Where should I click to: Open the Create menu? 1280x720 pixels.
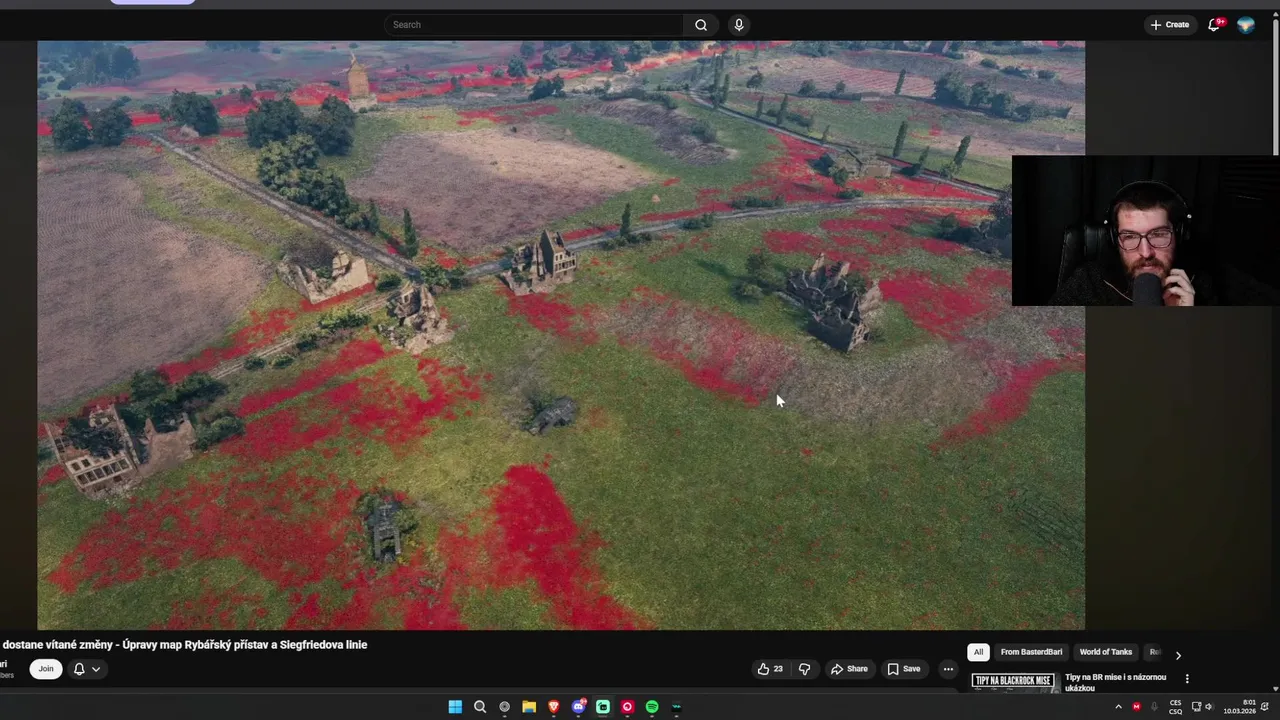point(1170,25)
